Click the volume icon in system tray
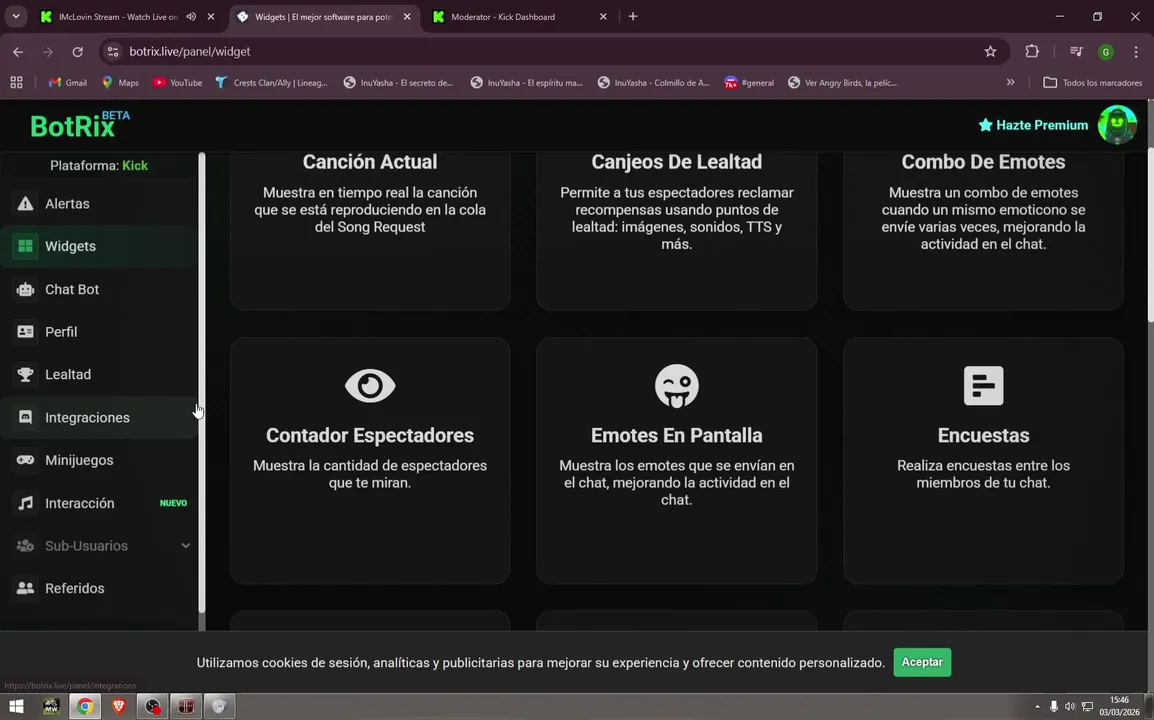Screen dimensions: 1154x720 tap(1070, 707)
